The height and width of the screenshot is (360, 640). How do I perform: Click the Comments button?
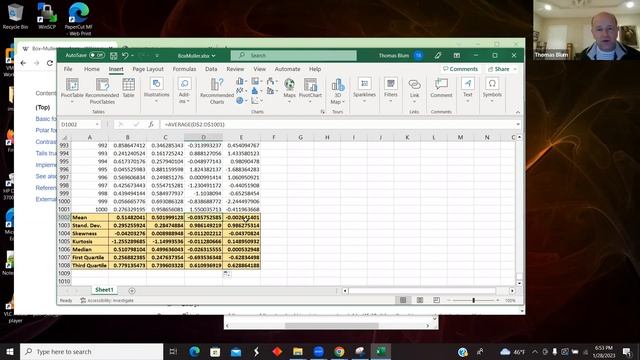(x=460, y=69)
